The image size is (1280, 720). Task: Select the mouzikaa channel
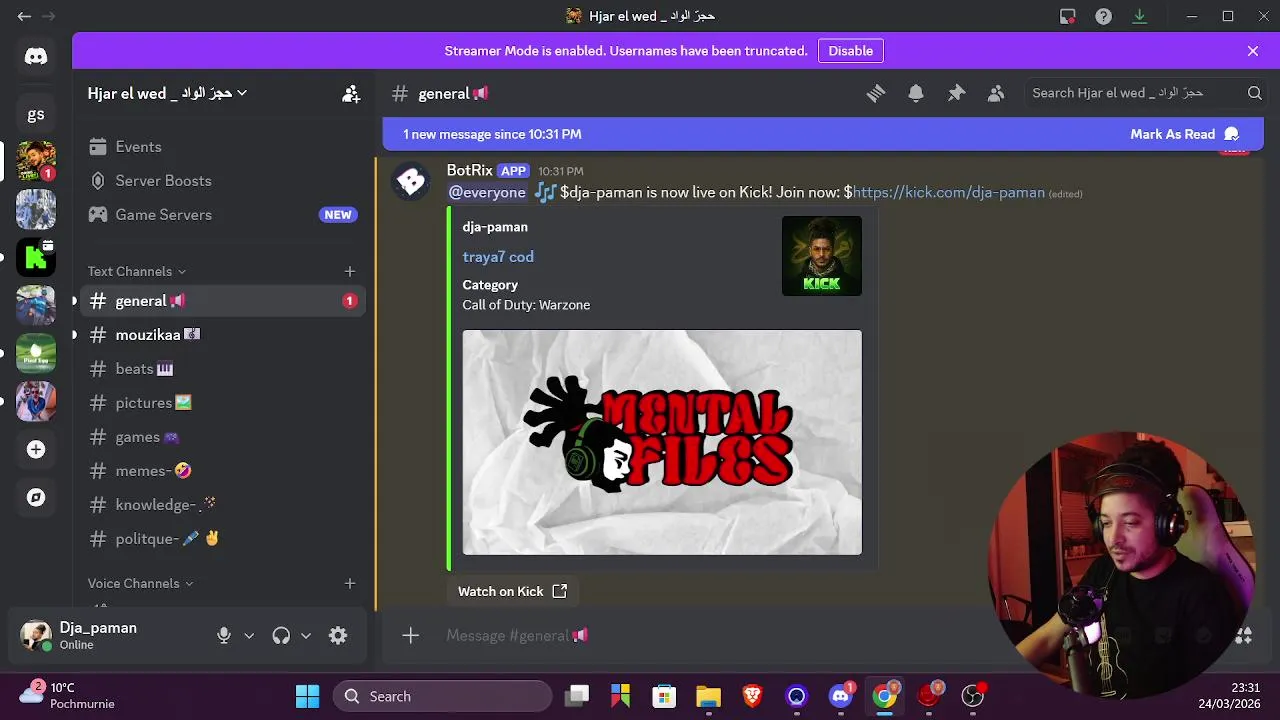222,335
